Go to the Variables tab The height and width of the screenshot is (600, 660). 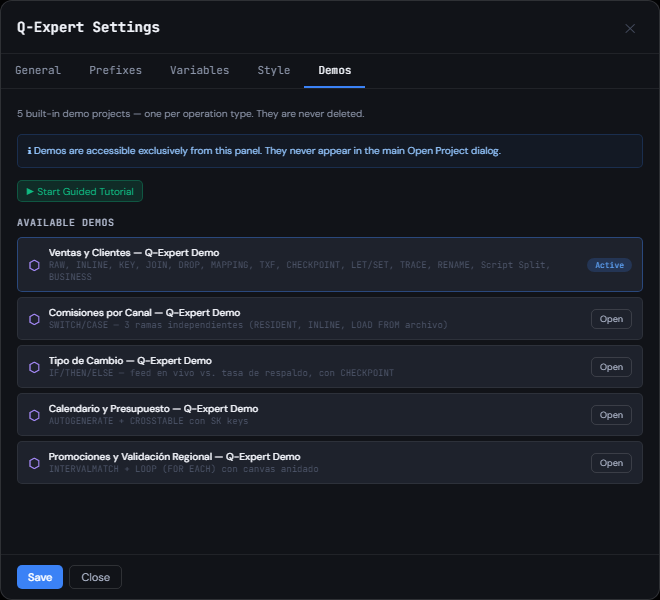click(200, 70)
